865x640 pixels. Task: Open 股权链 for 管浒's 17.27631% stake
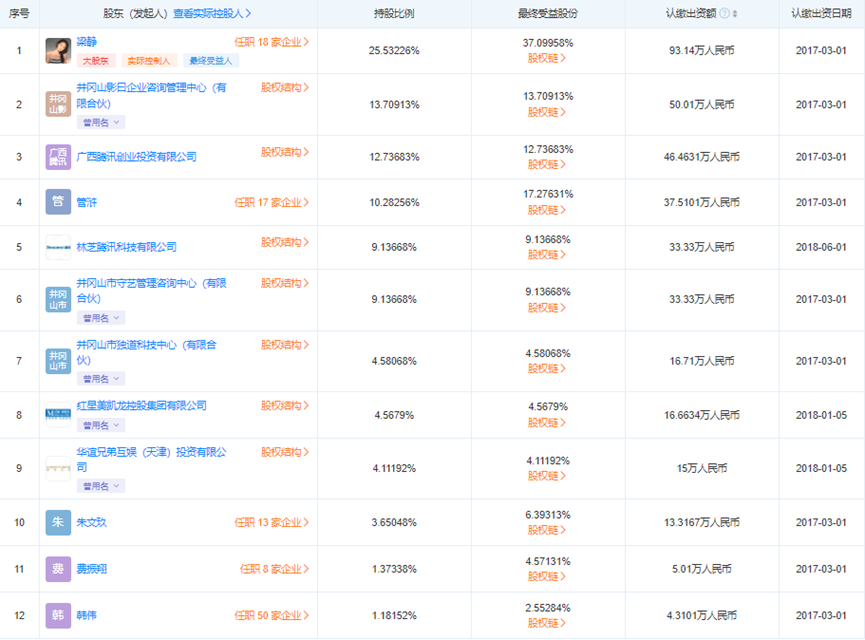[547, 209]
